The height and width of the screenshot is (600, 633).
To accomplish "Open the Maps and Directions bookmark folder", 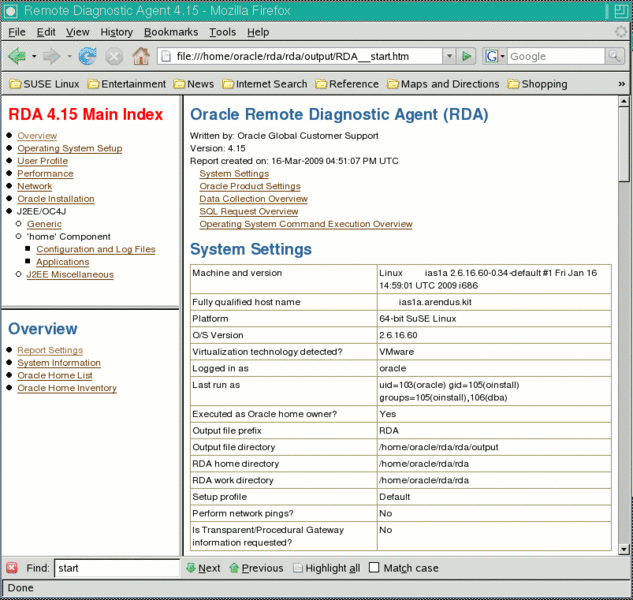I will tap(443, 84).
